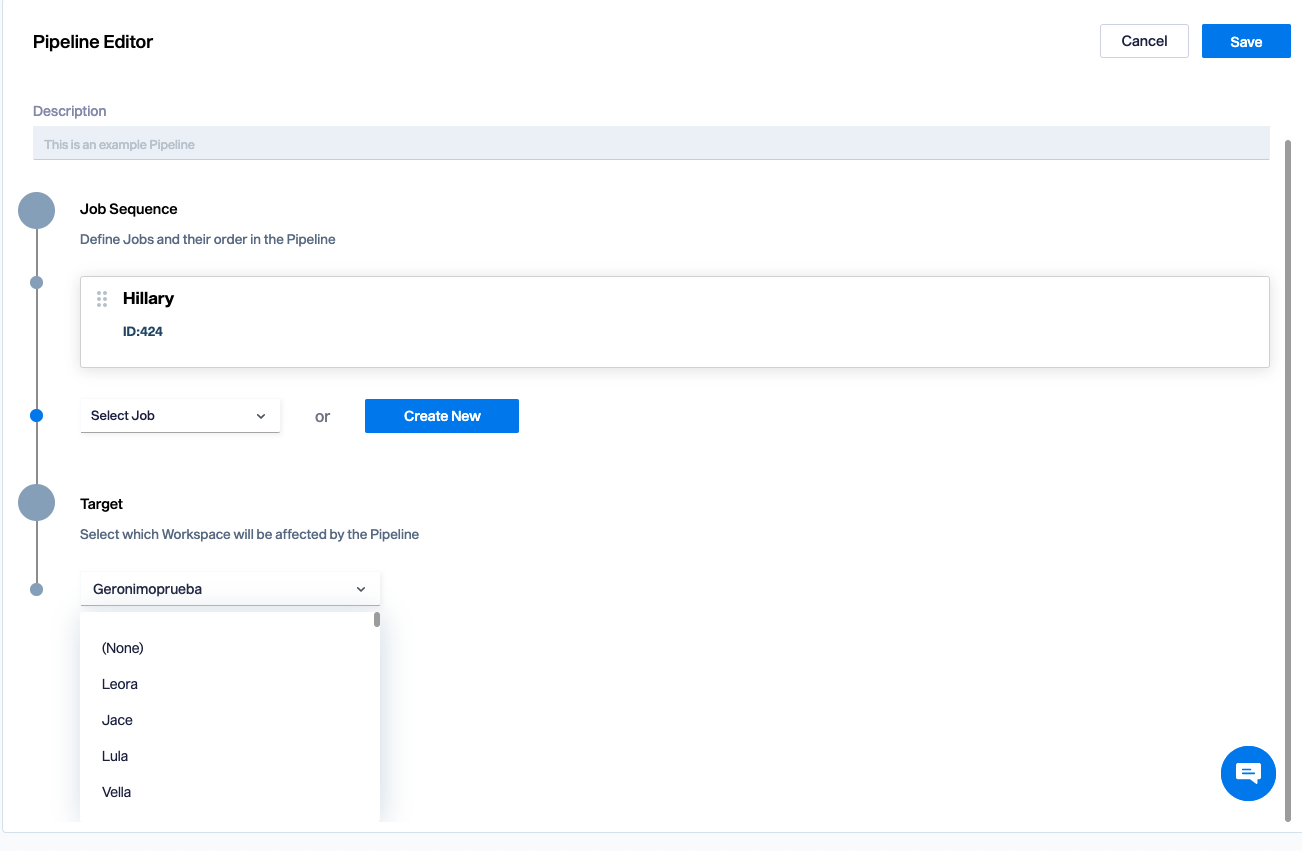Click the Job Sequence step circle
The height and width of the screenshot is (851, 1302).
pos(37,211)
